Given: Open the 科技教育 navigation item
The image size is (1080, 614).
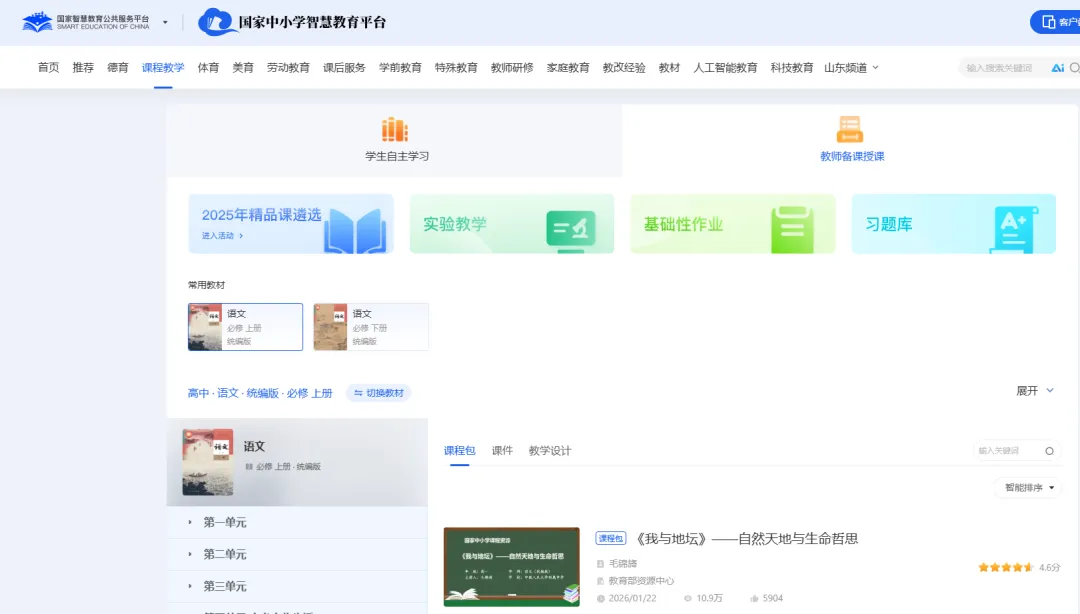Looking at the screenshot, I should click(x=791, y=68).
